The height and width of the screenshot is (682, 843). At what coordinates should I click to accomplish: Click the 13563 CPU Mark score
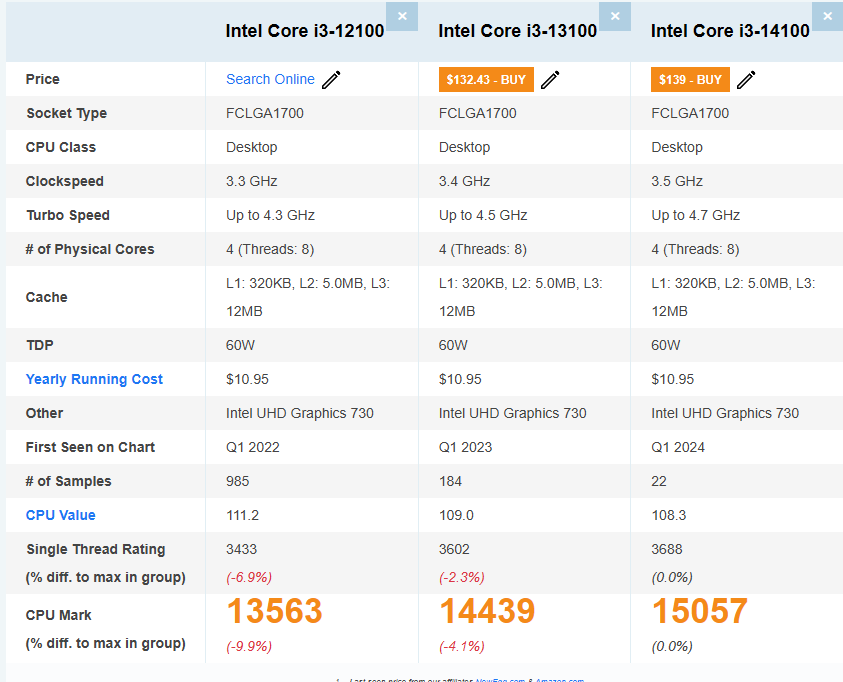pyautogui.click(x=275, y=611)
